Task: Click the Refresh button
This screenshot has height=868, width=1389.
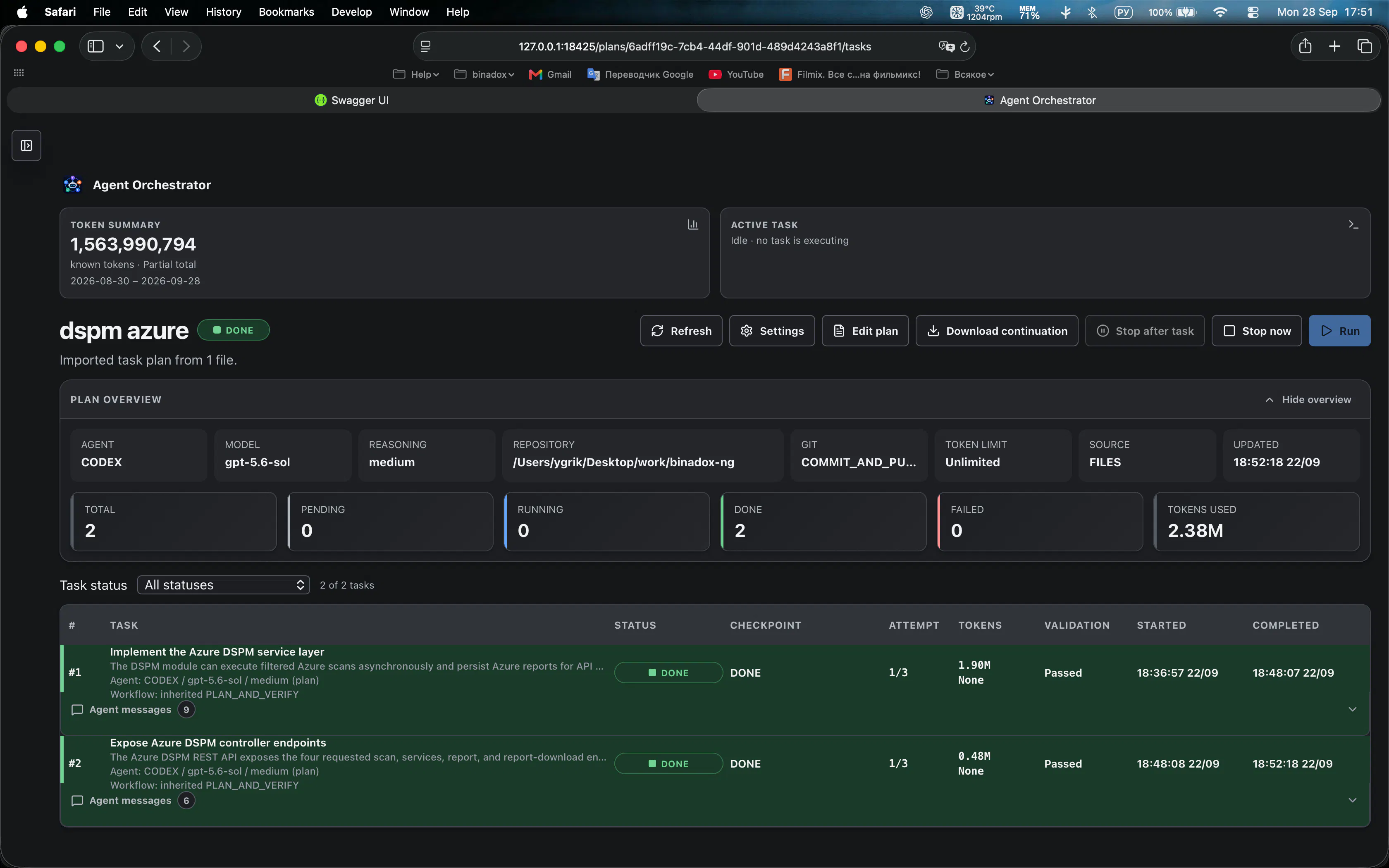Action: (681, 331)
